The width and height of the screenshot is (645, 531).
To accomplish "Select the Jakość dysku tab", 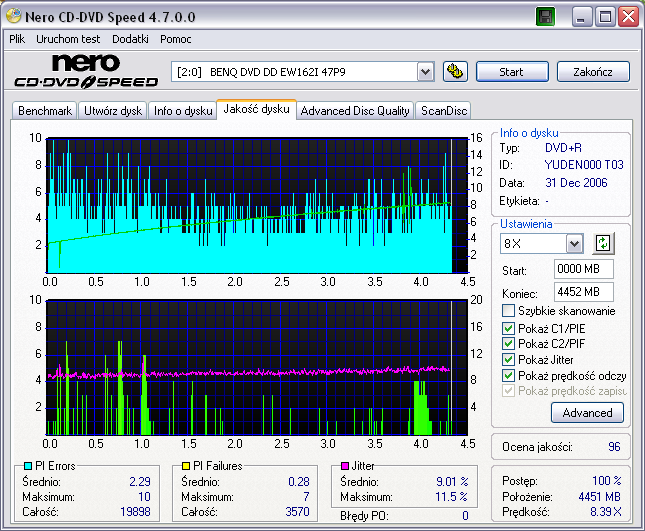I will [256, 109].
